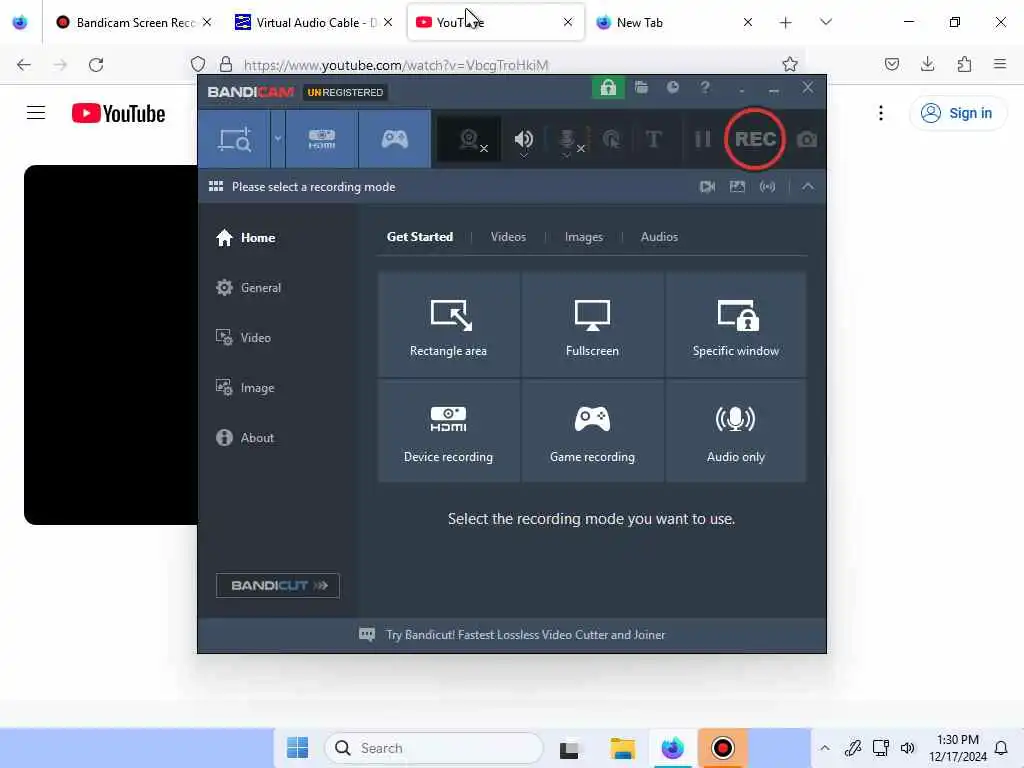The image size is (1024, 768).
Task: Switch to New Tab browser tab
Action: tap(674, 22)
